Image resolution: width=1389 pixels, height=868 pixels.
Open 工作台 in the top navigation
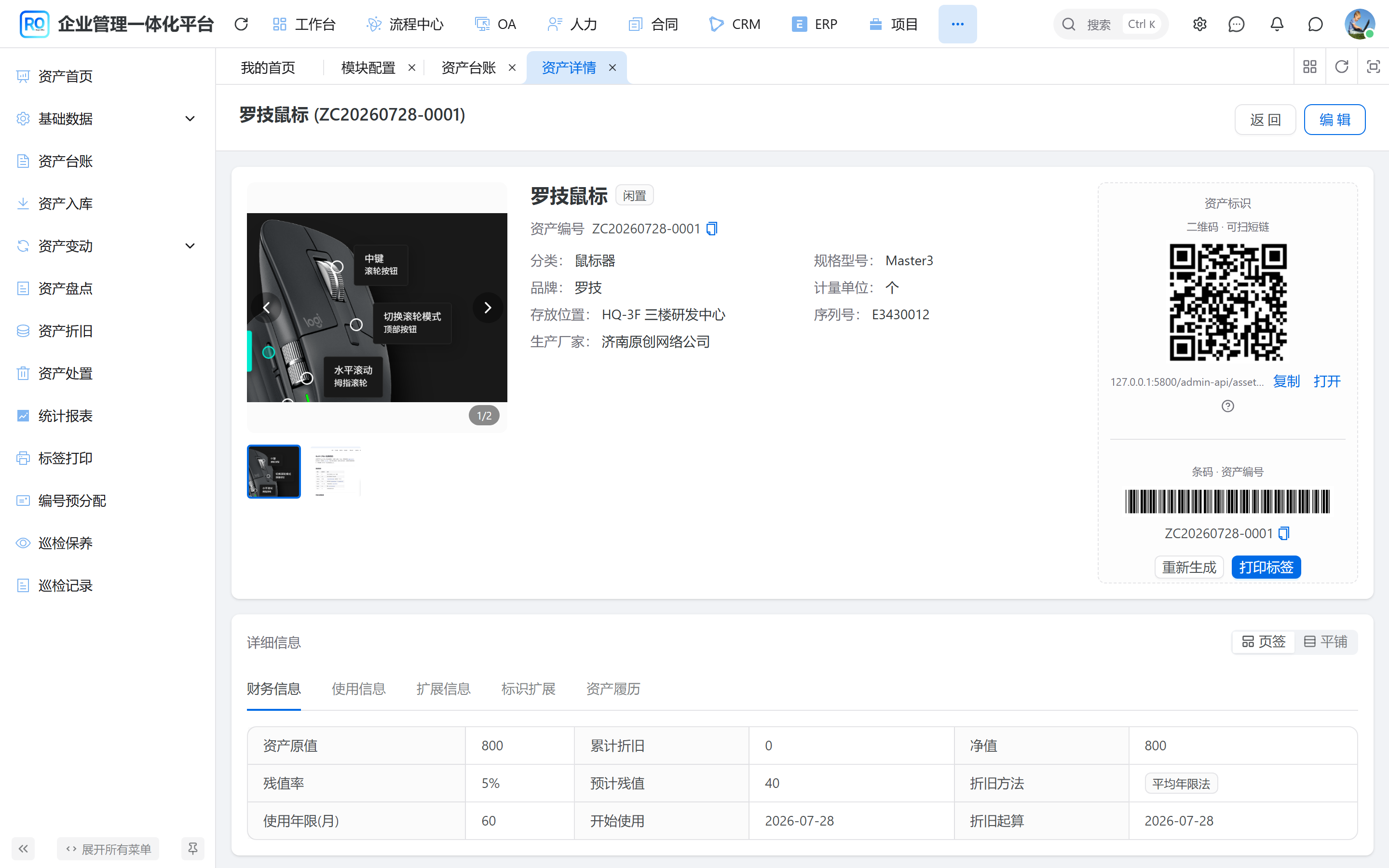coord(304,24)
